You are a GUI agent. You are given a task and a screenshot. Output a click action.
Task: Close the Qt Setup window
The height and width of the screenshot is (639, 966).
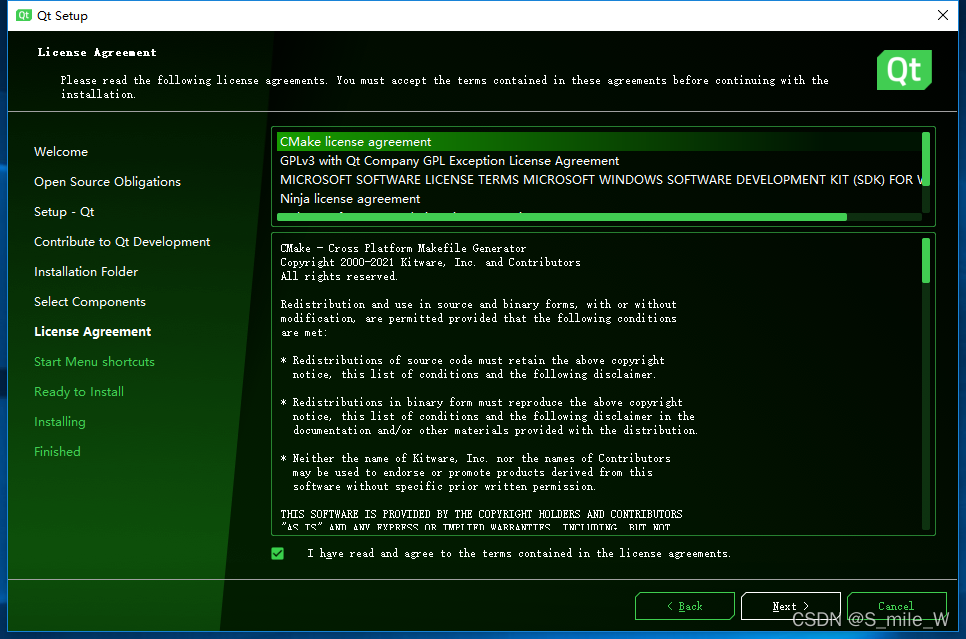click(x=943, y=15)
